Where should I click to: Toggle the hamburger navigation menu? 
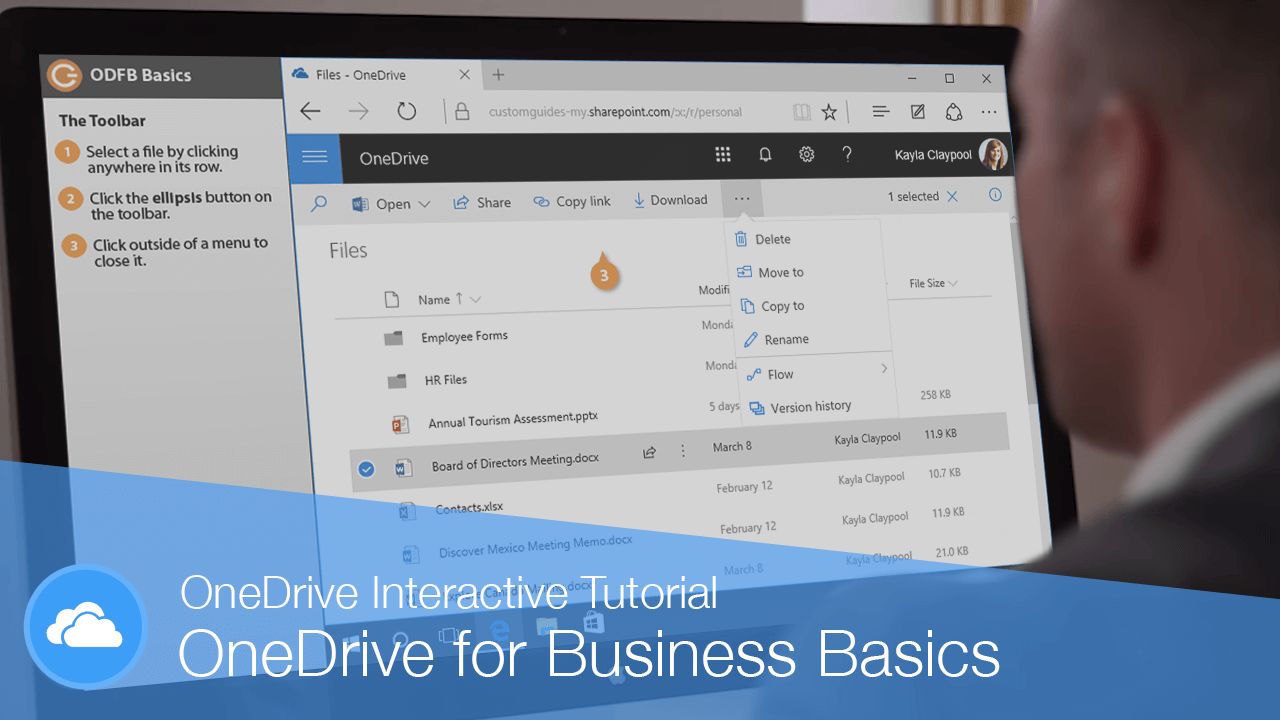[314, 157]
